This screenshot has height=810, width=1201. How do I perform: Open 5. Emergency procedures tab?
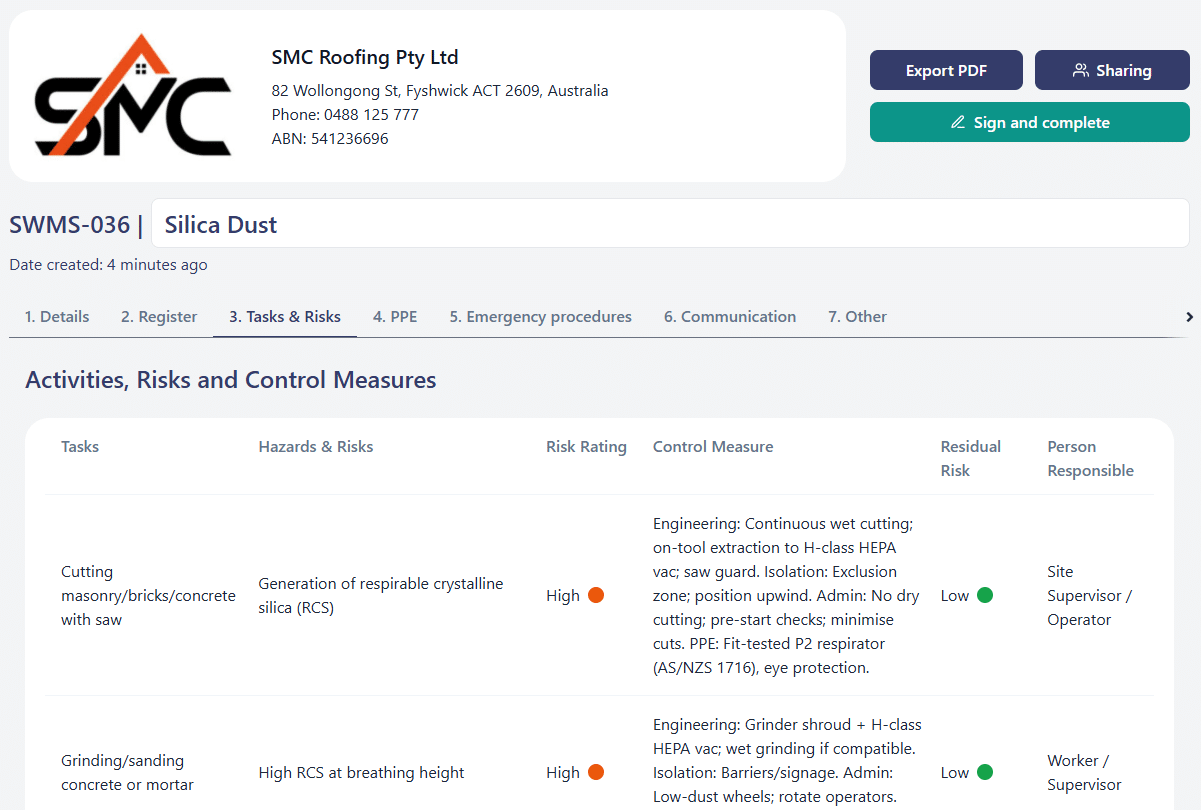(540, 317)
